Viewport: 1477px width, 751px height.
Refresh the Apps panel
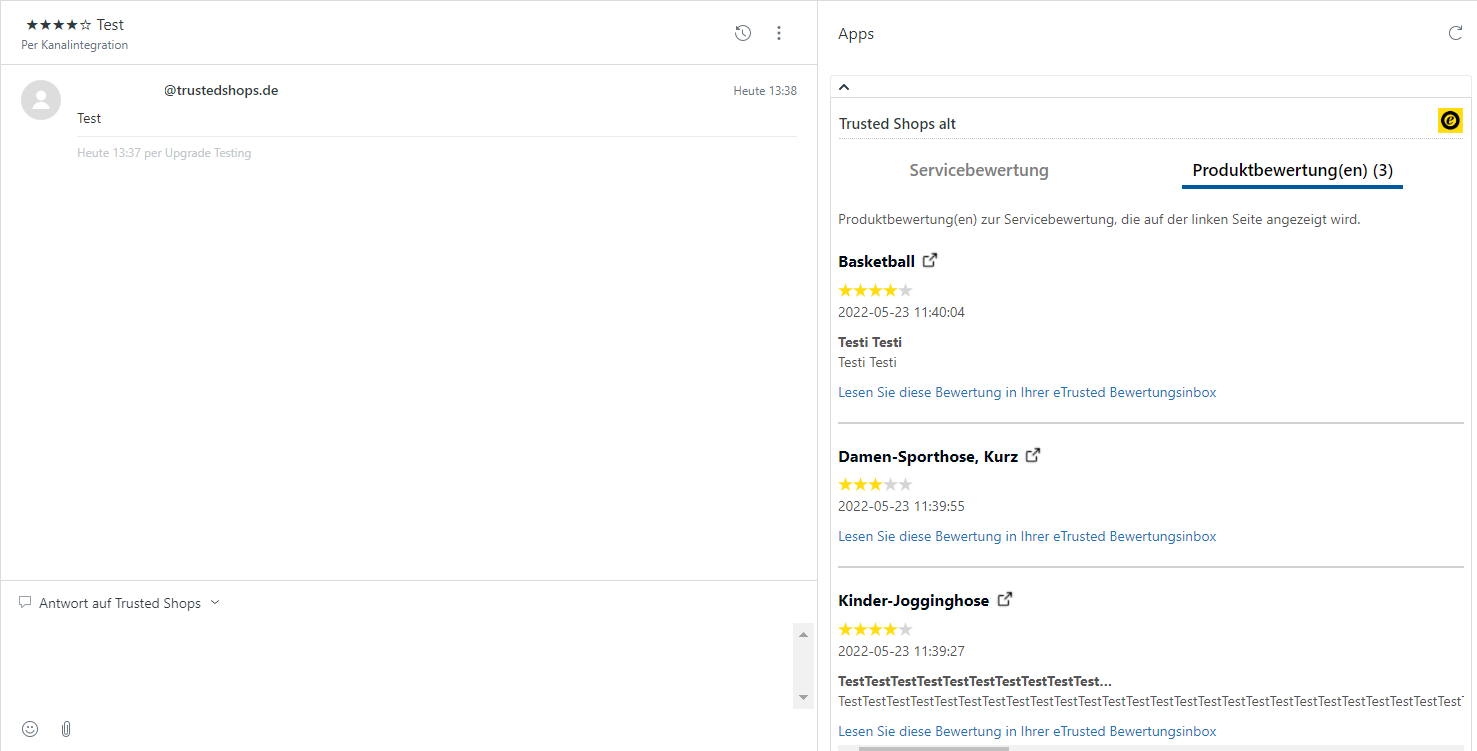coord(1455,33)
